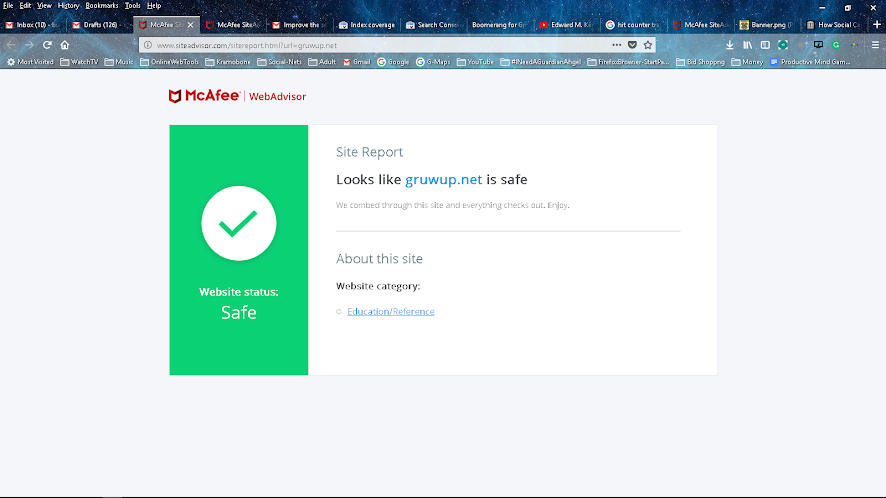Save page to Pocket
Image resolution: width=886 pixels, height=498 pixels.
point(632,45)
